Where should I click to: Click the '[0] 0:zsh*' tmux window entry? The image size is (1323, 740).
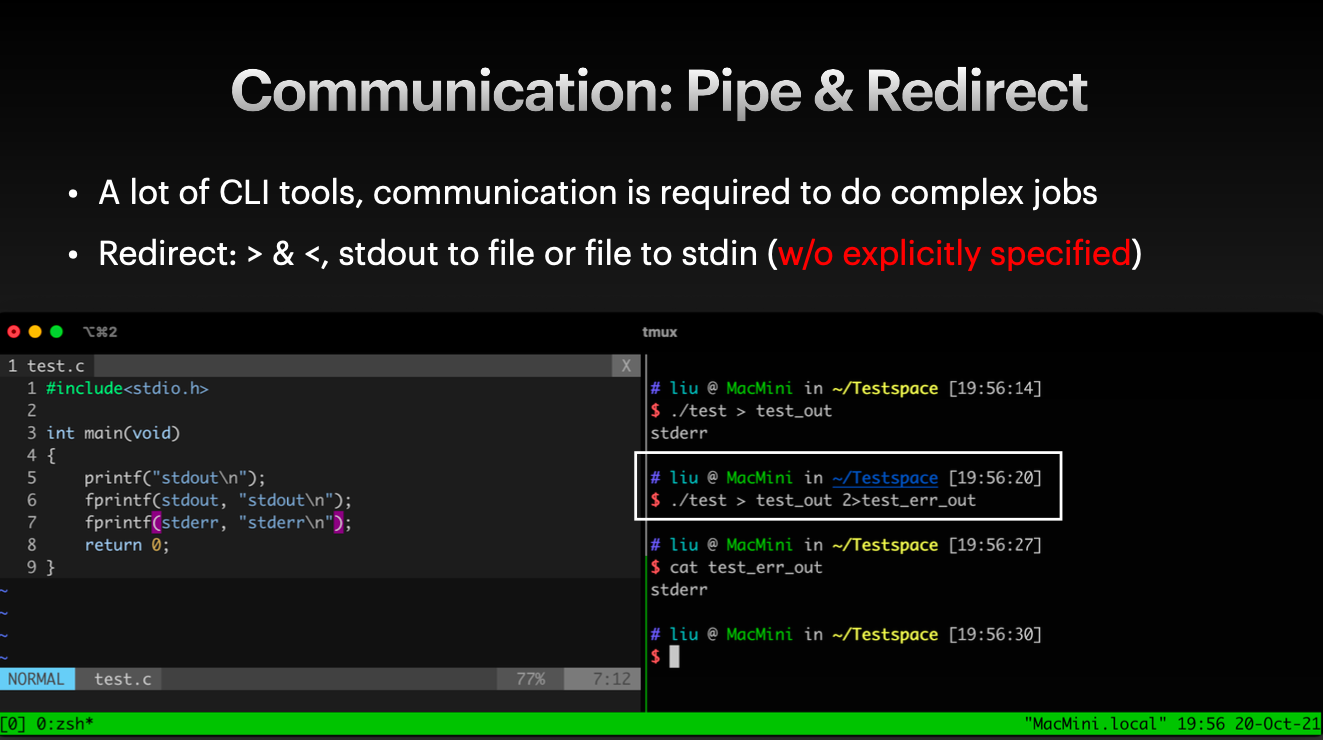[x=47, y=722]
